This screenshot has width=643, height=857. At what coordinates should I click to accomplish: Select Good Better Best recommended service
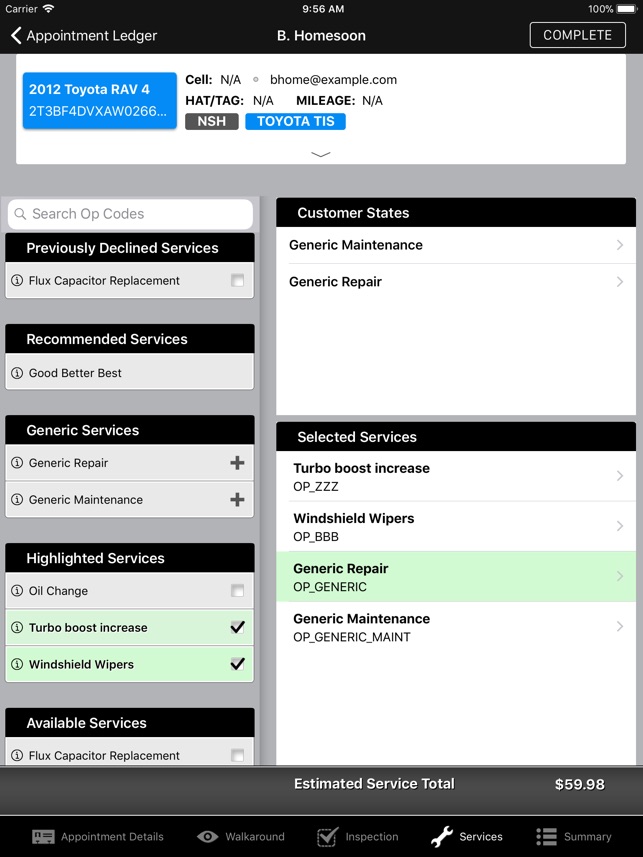[130, 373]
